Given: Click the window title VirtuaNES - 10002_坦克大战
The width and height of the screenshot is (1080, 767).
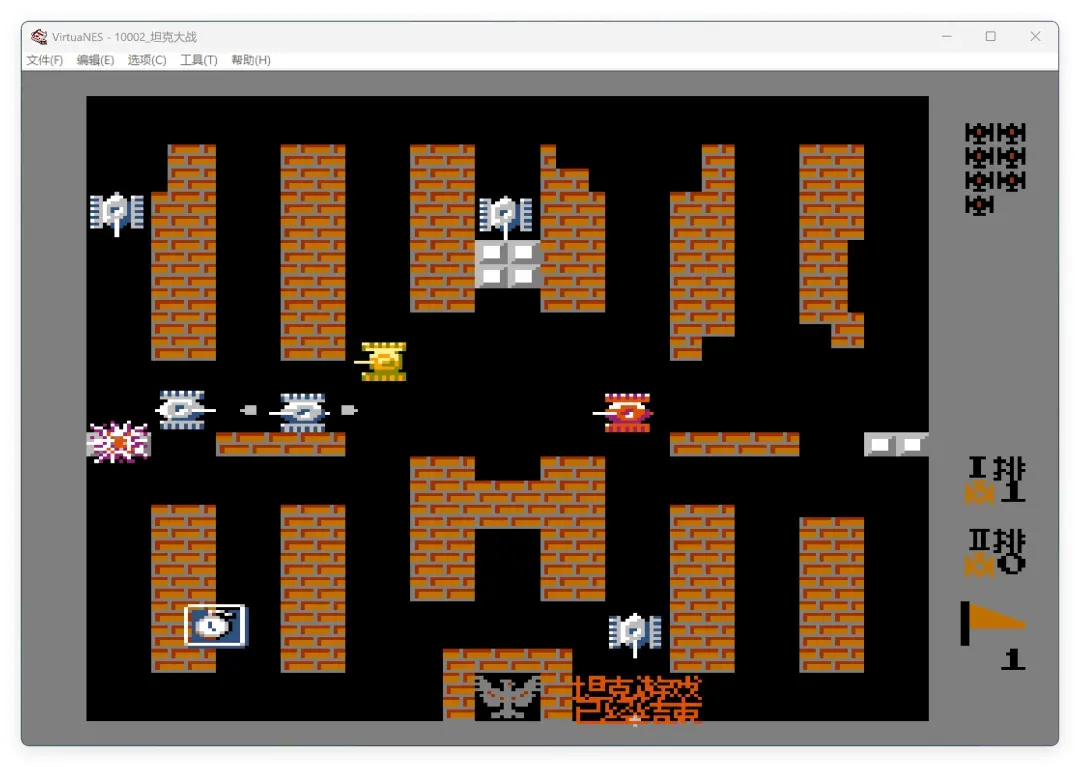Looking at the screenshot, I should pyautogui.click(x=124, y=36).
